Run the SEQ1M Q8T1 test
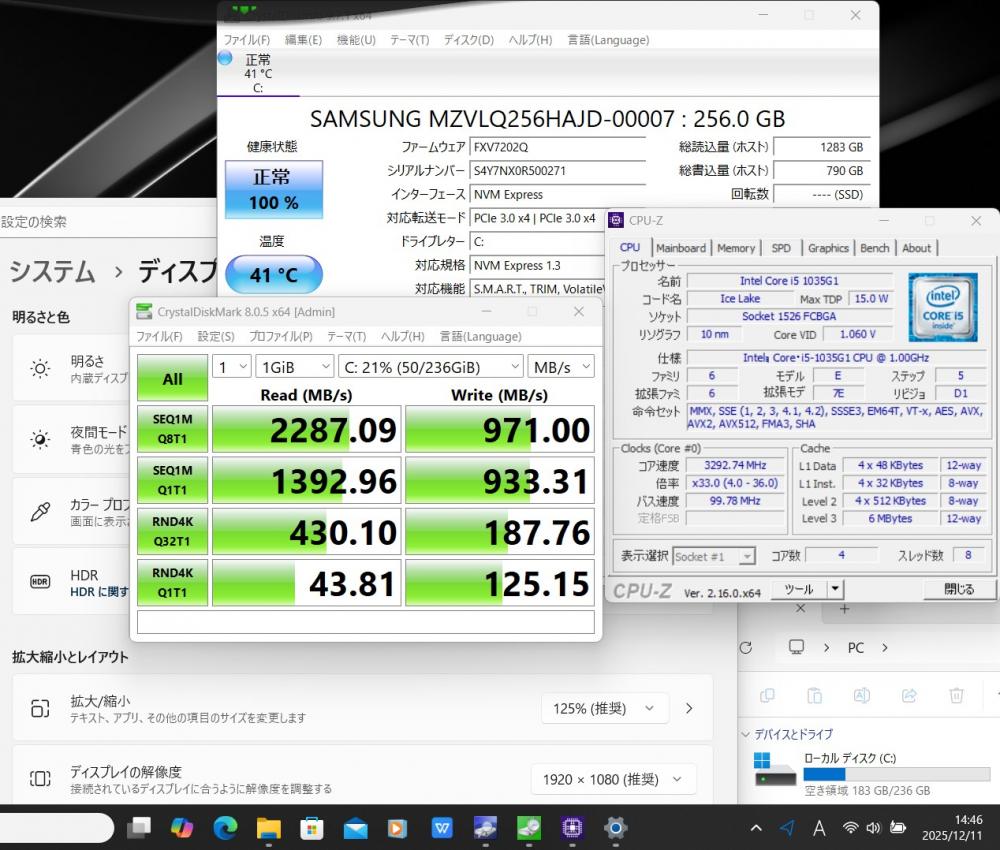 pos(172,429)
